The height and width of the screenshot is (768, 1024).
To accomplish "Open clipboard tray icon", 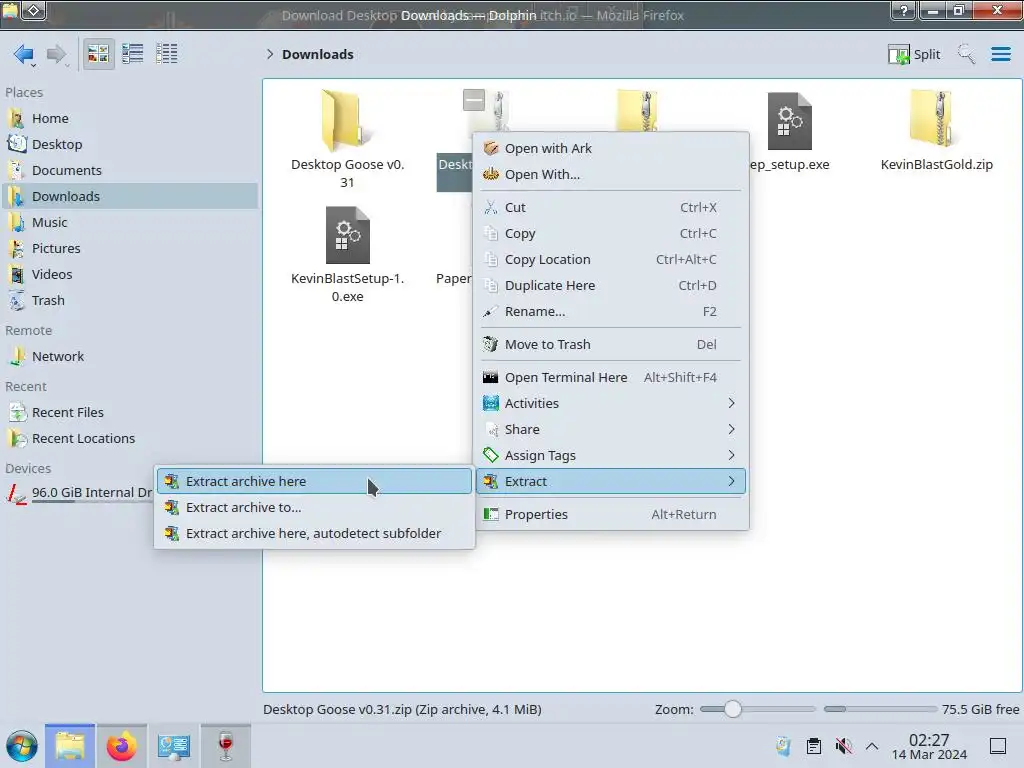I will [814, 746].
